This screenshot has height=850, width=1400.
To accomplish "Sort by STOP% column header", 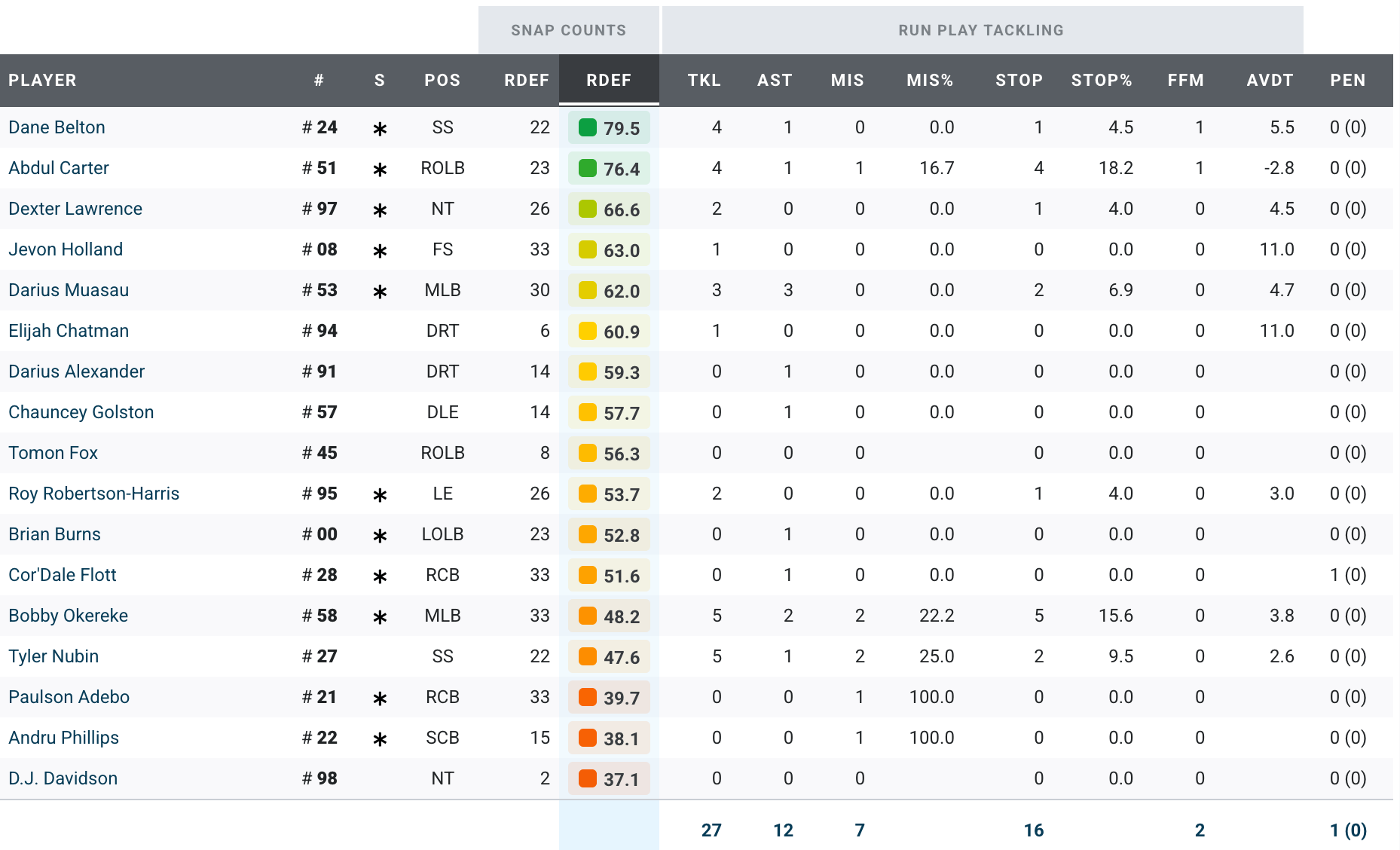I will click(x=1101, y=81).
